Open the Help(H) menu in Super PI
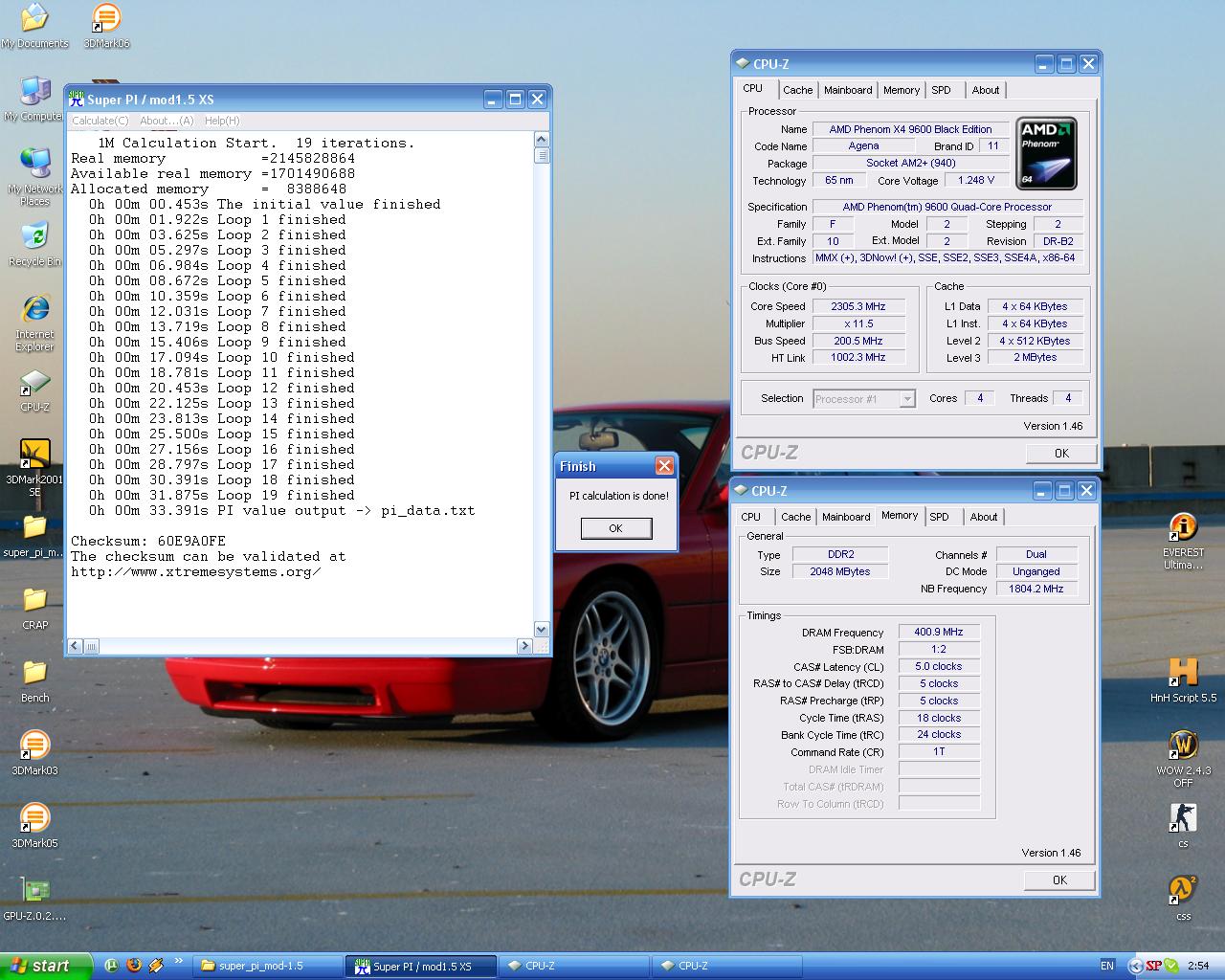 tap(222, 121)
